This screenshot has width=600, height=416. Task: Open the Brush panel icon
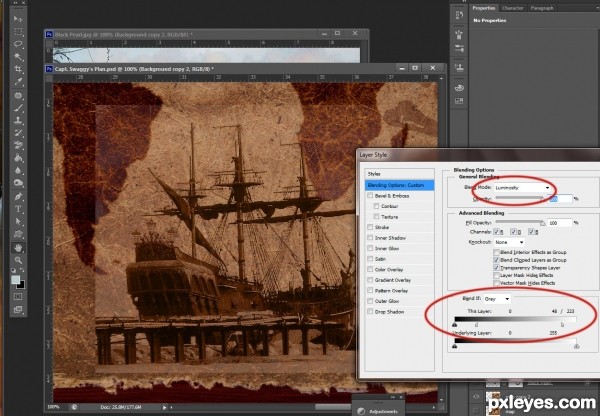coord(459,48)
